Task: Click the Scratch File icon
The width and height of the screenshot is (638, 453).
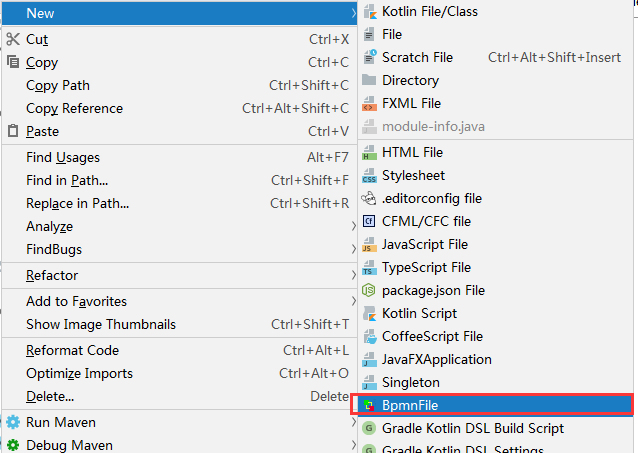Action: point(369,57)
